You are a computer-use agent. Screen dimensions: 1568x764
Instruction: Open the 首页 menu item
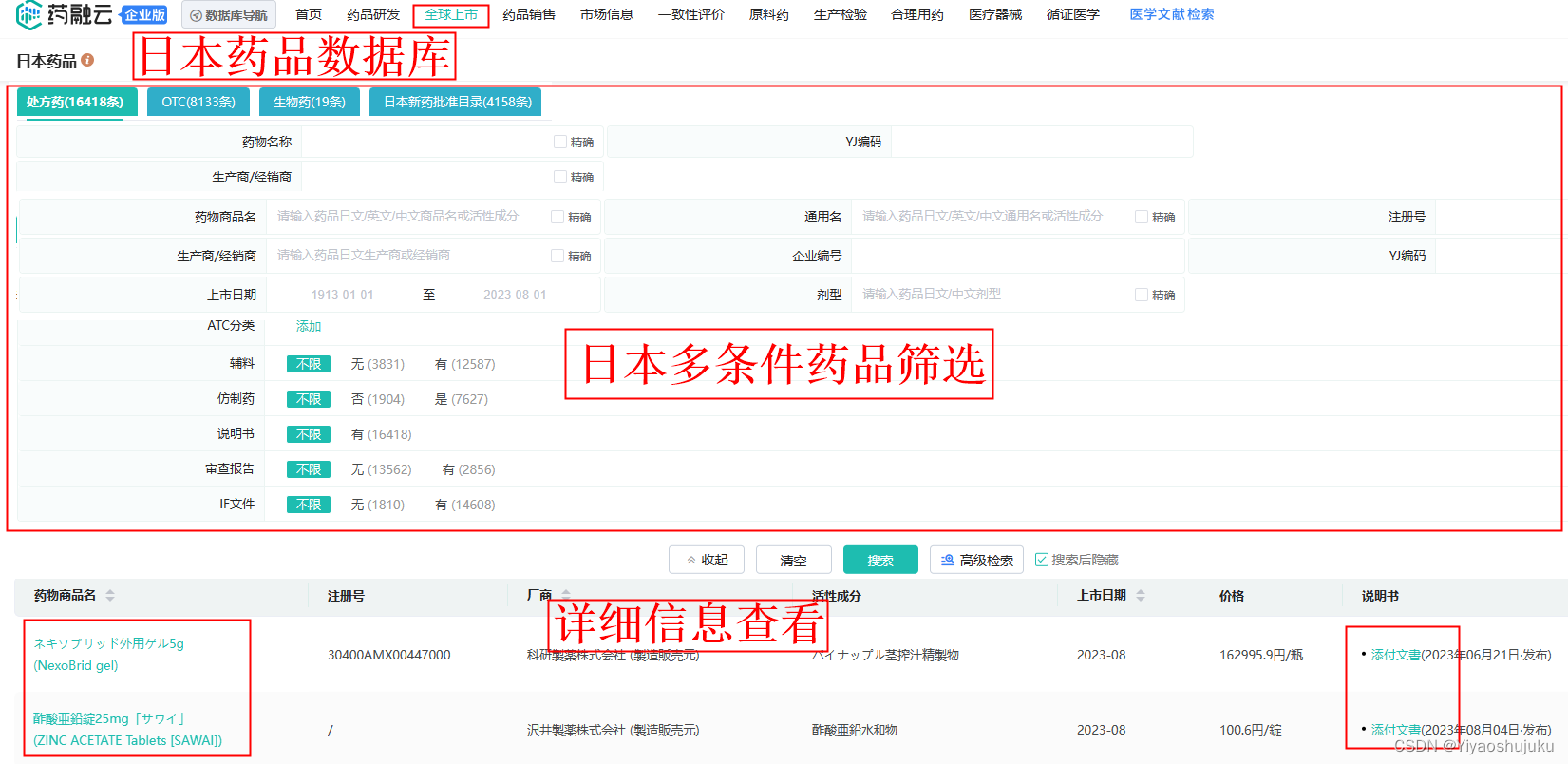[309, 14]
